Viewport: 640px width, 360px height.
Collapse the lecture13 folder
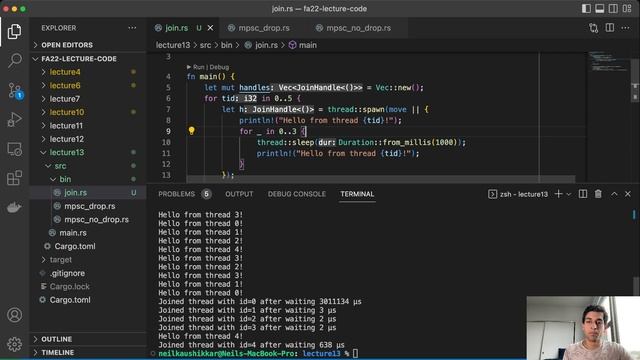tap(88, 152)
